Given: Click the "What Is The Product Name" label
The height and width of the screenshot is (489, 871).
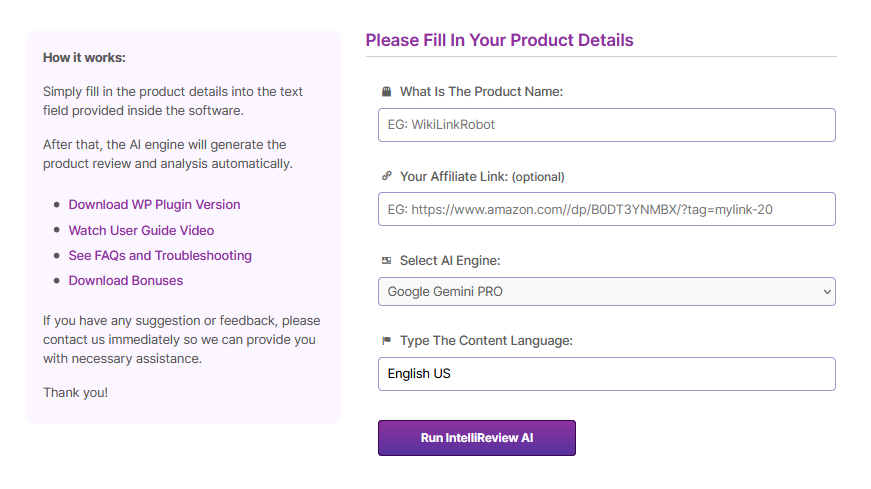Looking at the screenshot, I should coord(481,92).
